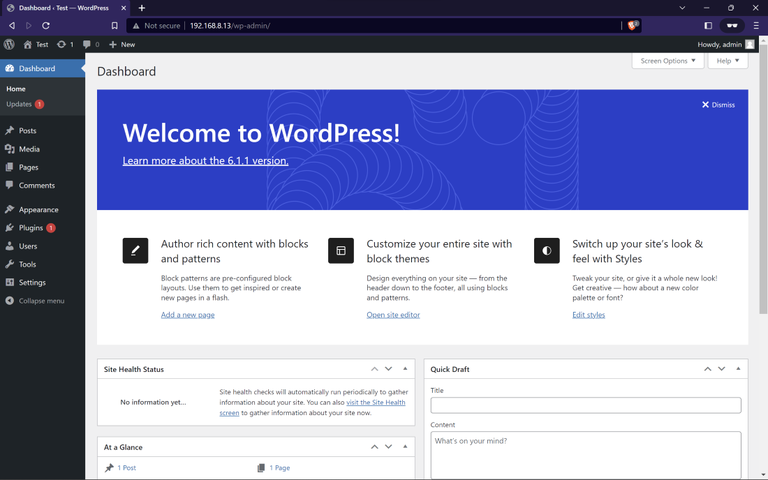Toggle the browser sidebar panel icon
This screenshot has height=480, width=768.
(708, 25)
